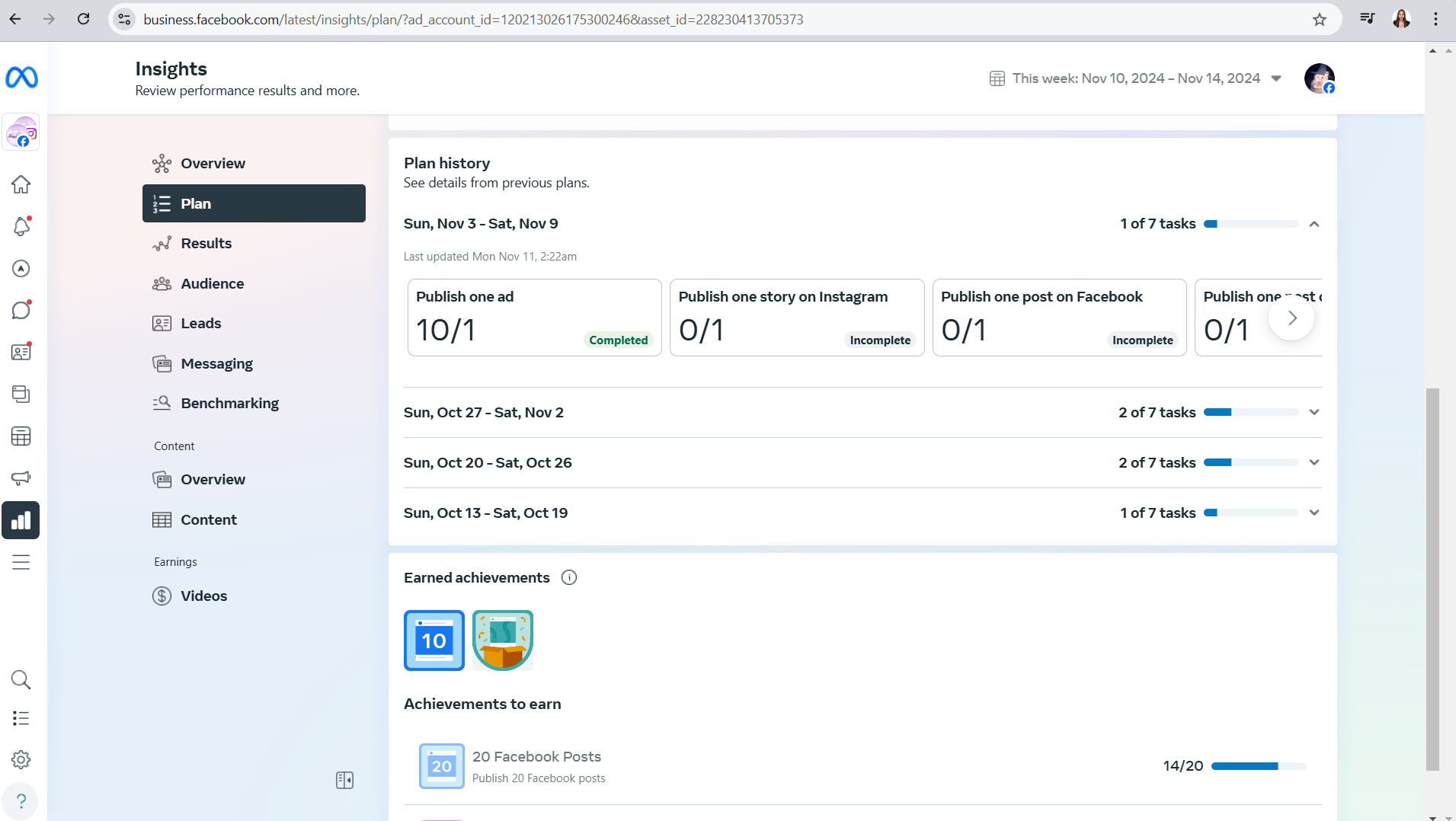Expand the Oct 27 - Nov 2 plan
The width and height of the screenshot is (1456, 821).
(862, 412)
